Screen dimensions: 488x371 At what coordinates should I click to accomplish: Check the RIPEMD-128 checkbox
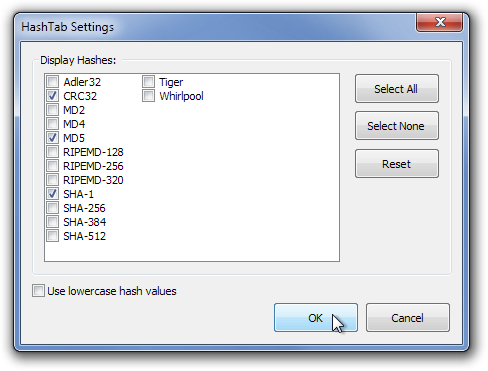tap(52, 152)
